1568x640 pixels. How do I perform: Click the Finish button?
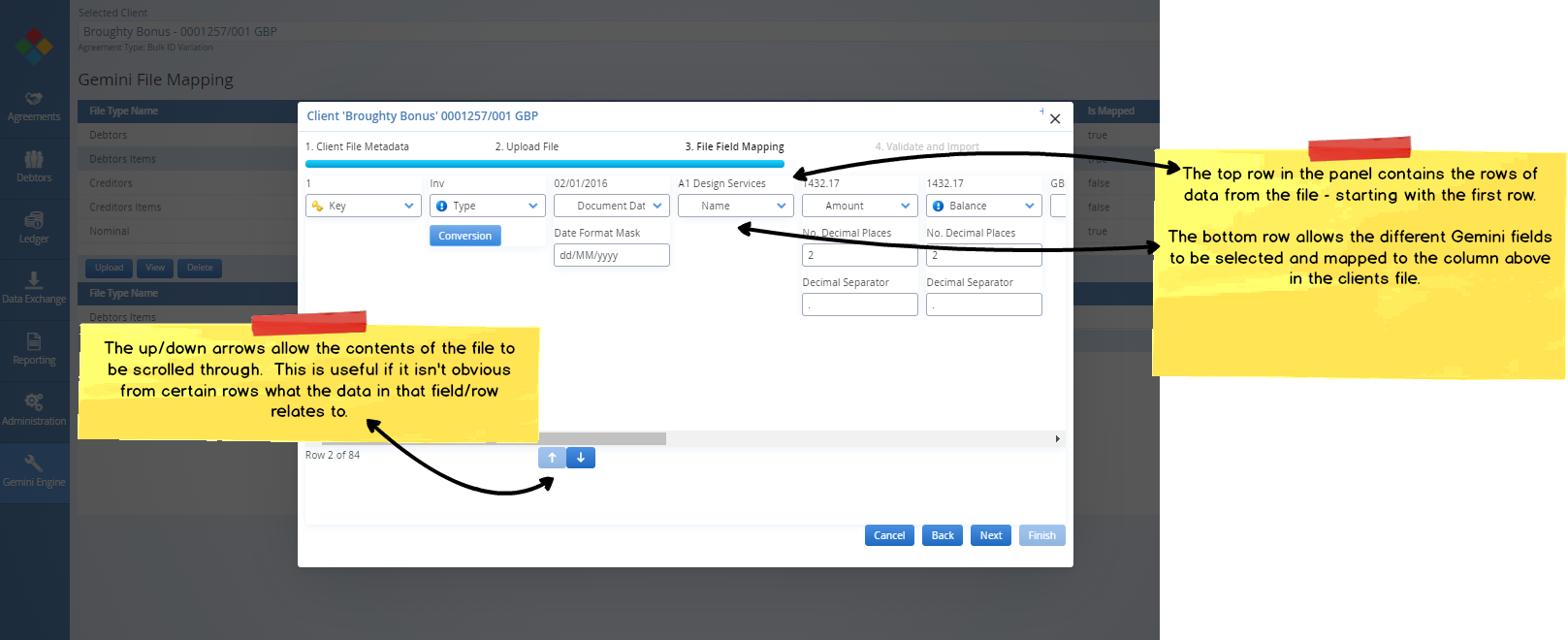click(1042, 535)
